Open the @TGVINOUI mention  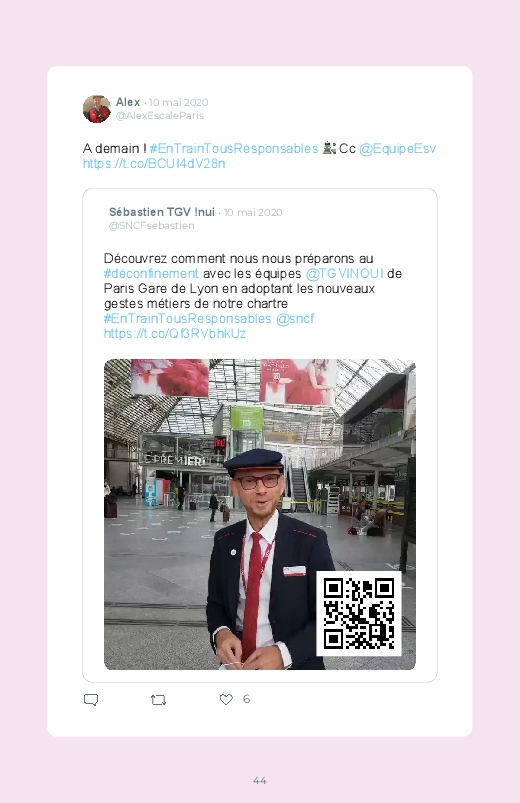[344, 273]
